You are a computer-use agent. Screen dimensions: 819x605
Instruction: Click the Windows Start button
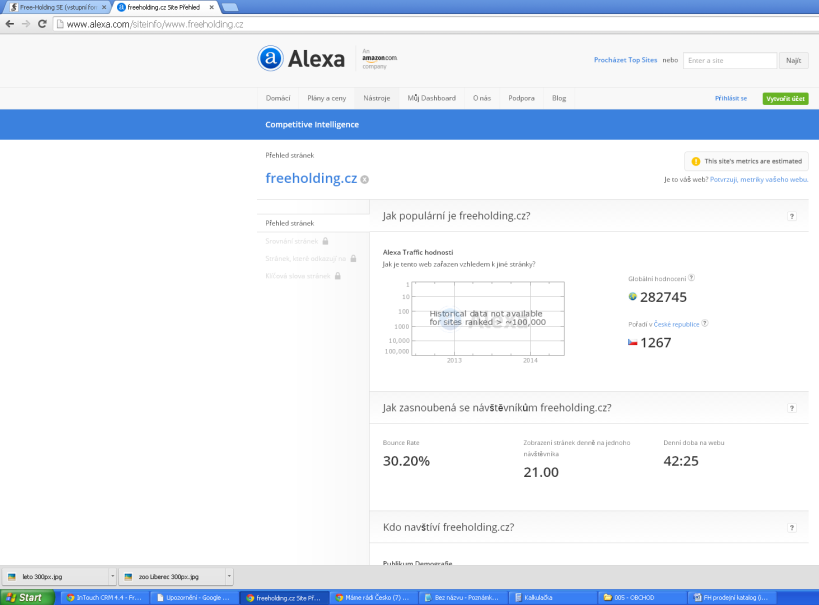click(27, 597)
